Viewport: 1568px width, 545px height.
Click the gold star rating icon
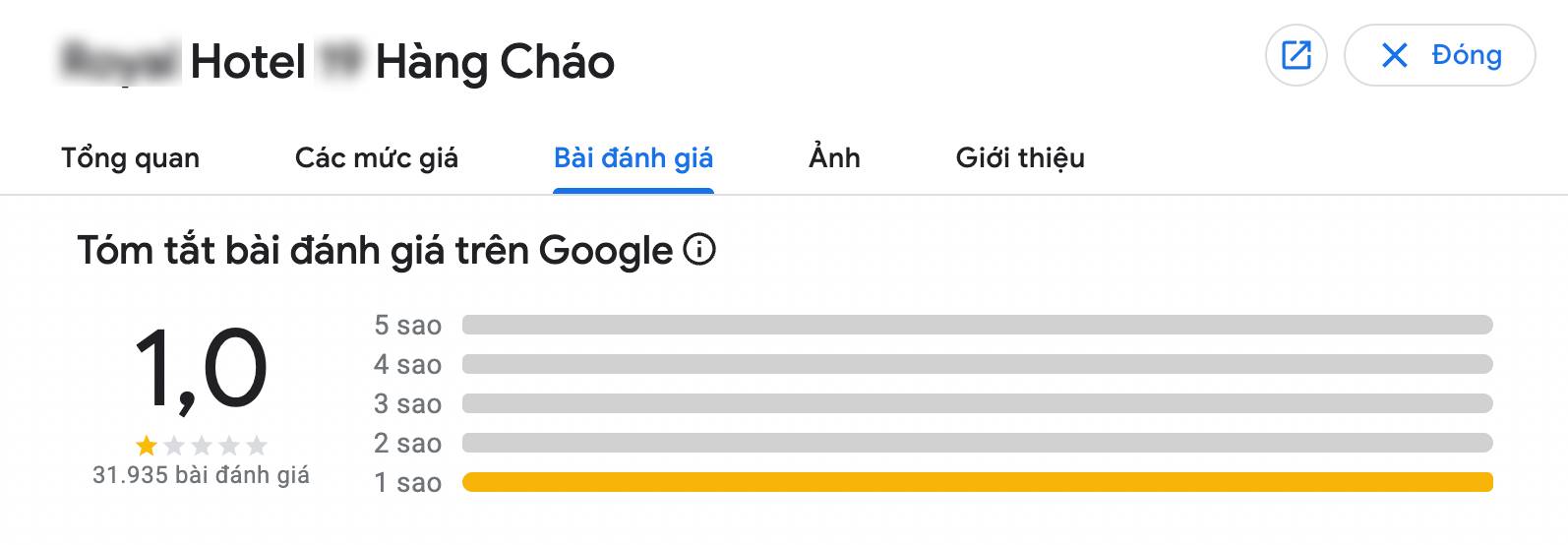(147, 447)
